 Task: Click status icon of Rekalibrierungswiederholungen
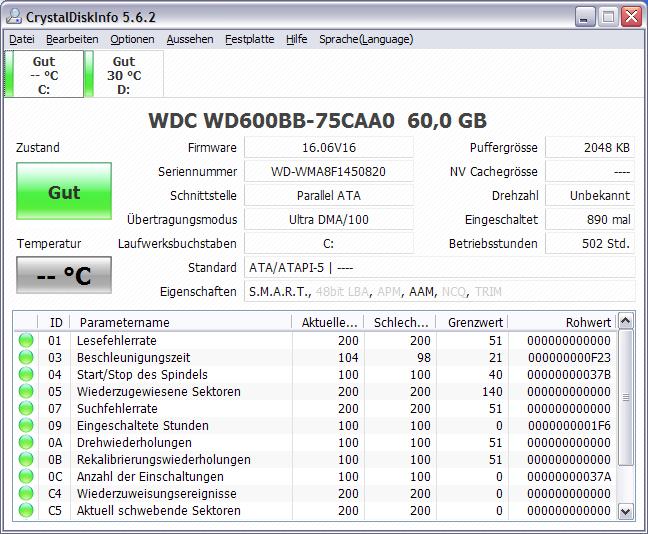coord(26,459)
